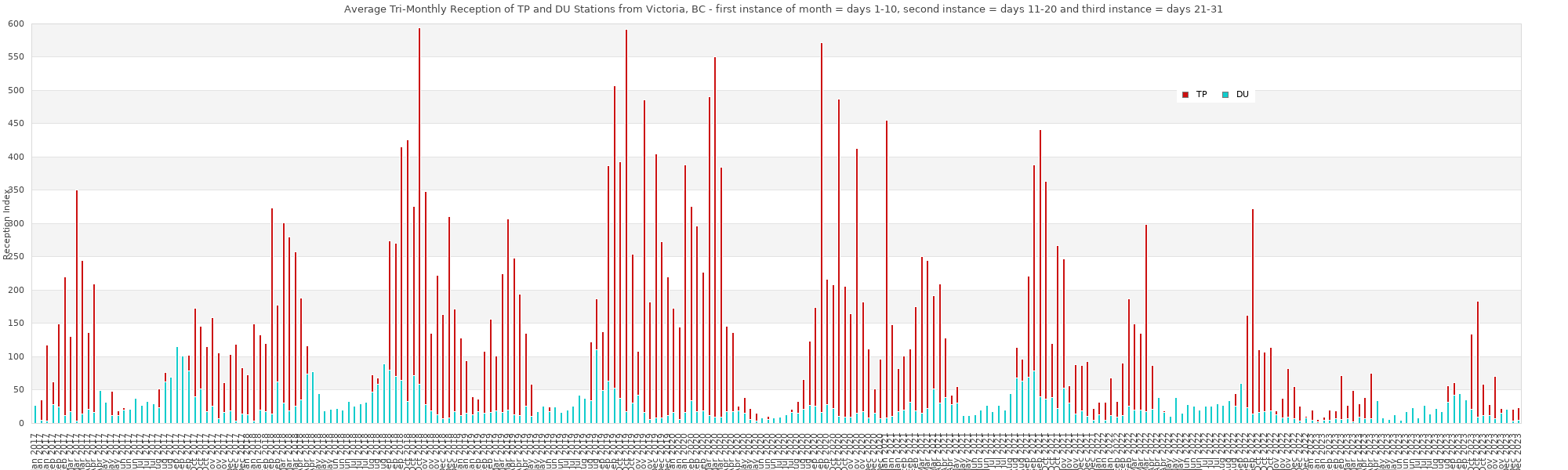Click the 150 y-axis tick label
This screenshot has height=470, width=1568.
pyautogui.click(x=16, y=324)
